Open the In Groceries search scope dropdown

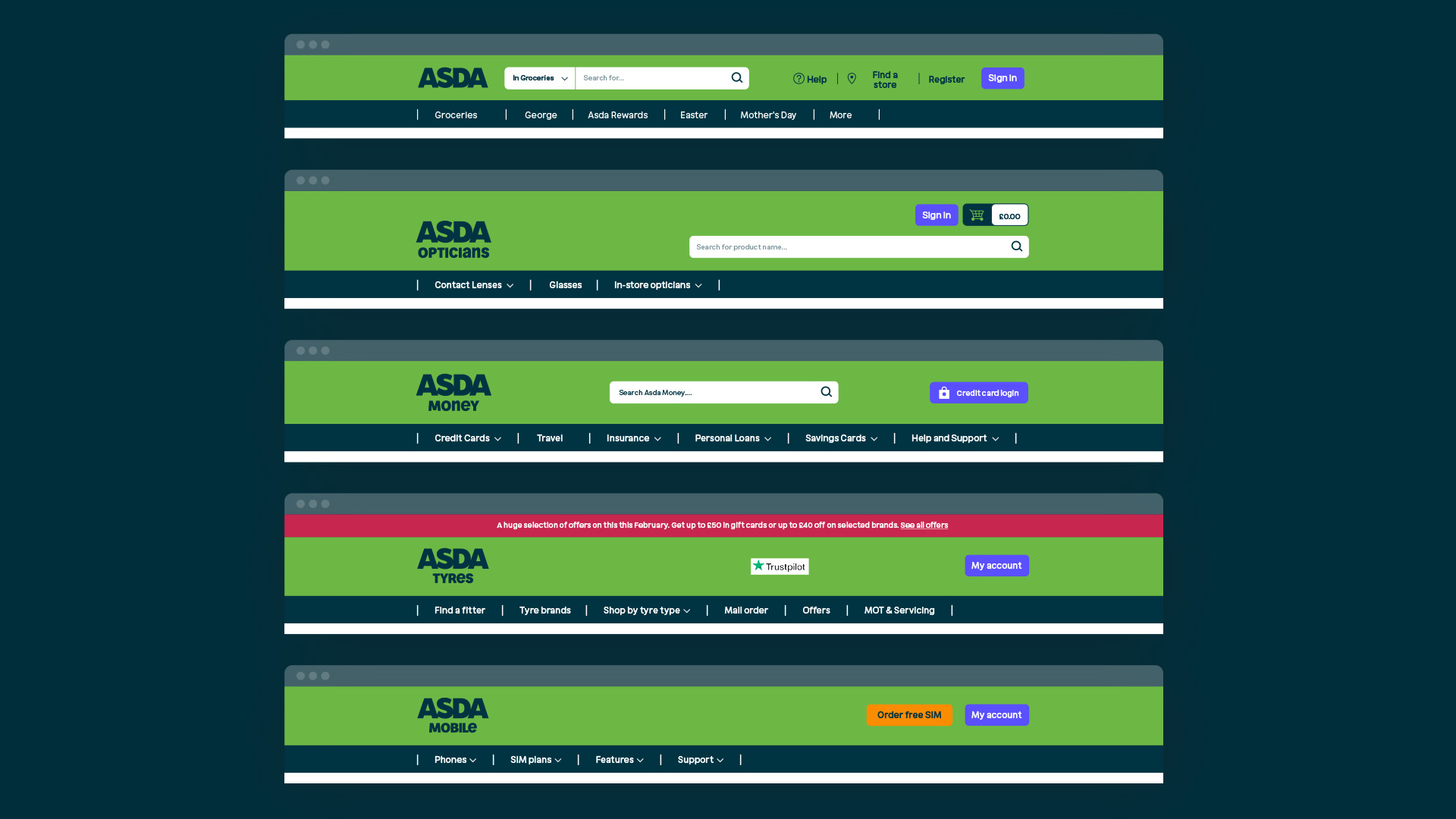(539, 78)
